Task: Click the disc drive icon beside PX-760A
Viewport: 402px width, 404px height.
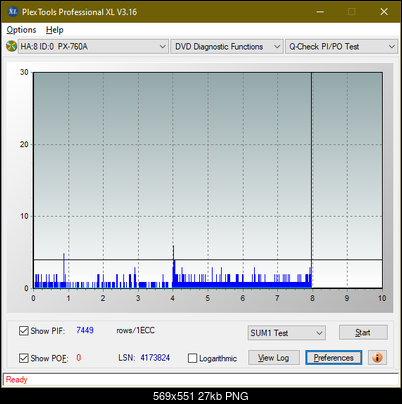Action: point(11,46)
